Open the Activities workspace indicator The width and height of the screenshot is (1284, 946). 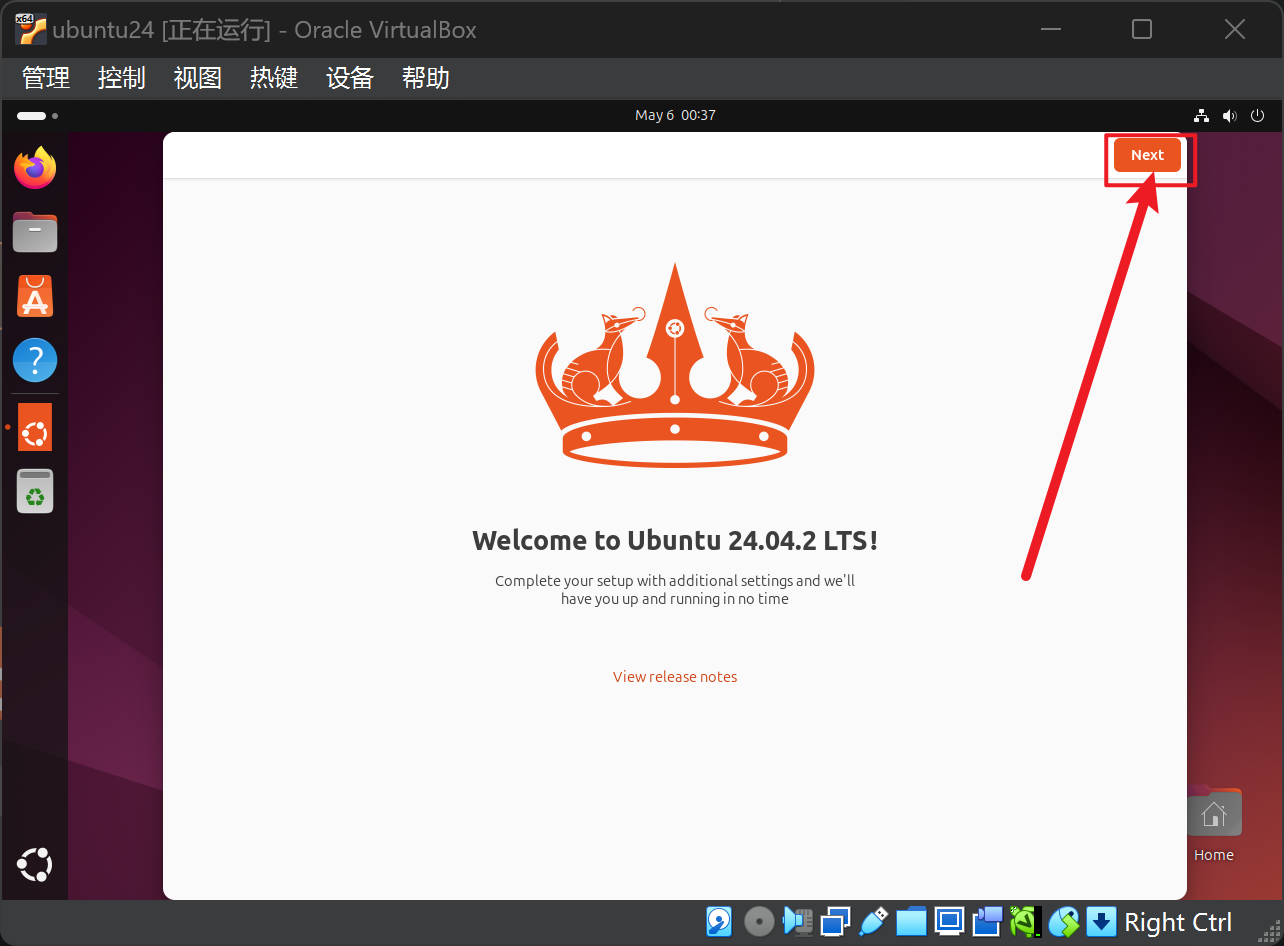click(x=37, y=115)
